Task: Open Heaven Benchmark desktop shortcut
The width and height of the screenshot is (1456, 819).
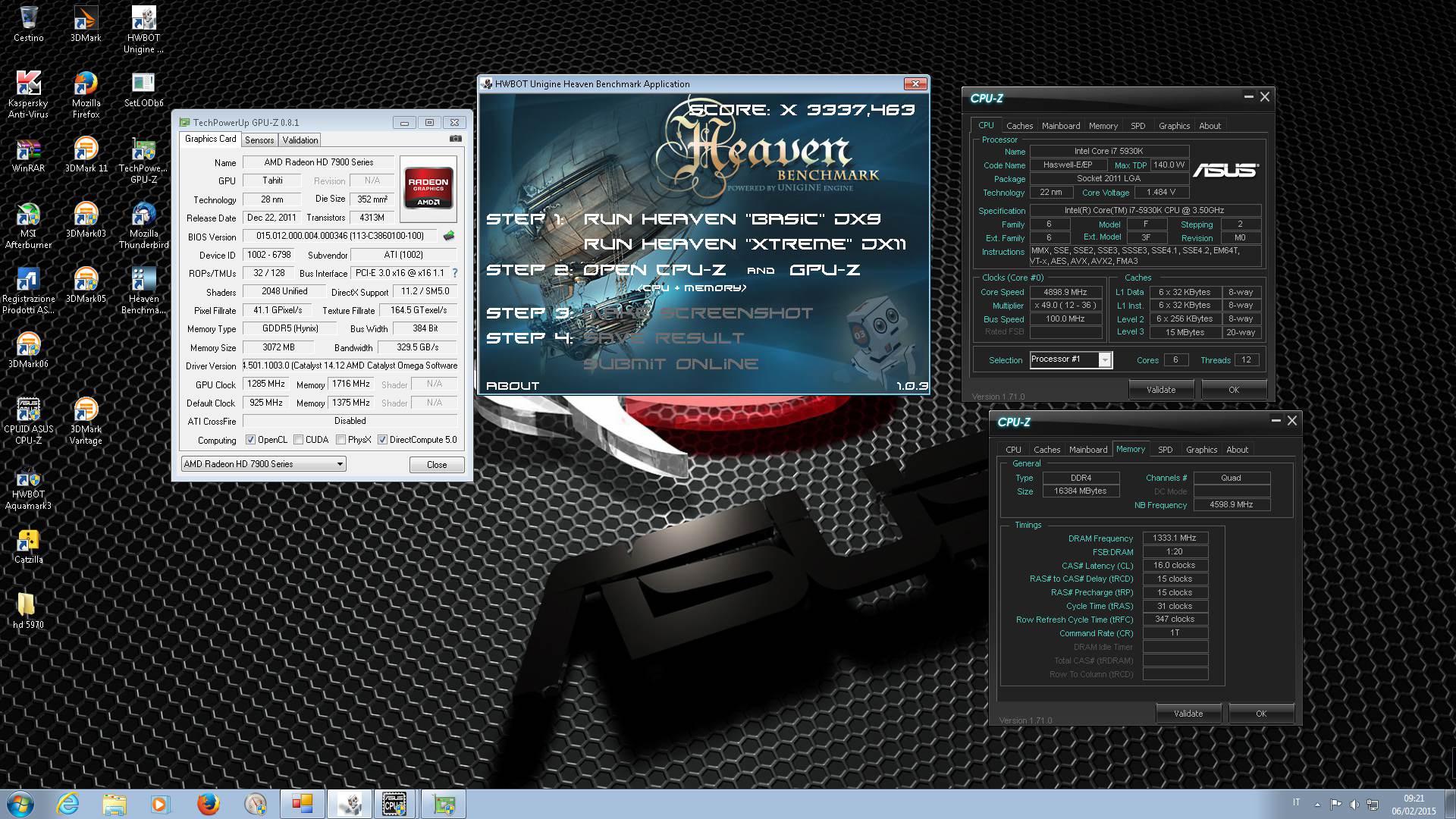Action: point(143,291)
